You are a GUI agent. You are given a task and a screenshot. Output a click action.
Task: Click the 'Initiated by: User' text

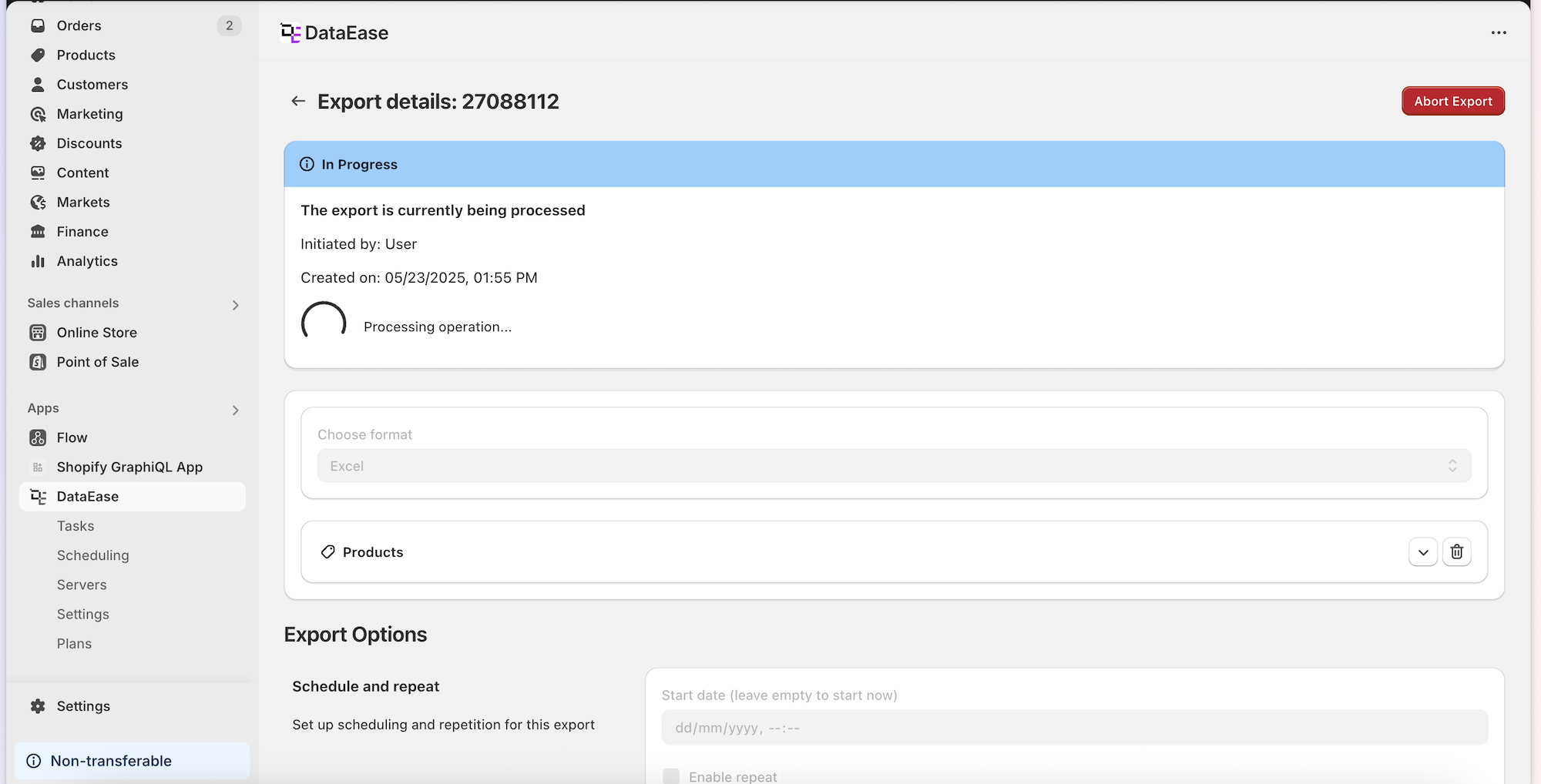(358, 244)
